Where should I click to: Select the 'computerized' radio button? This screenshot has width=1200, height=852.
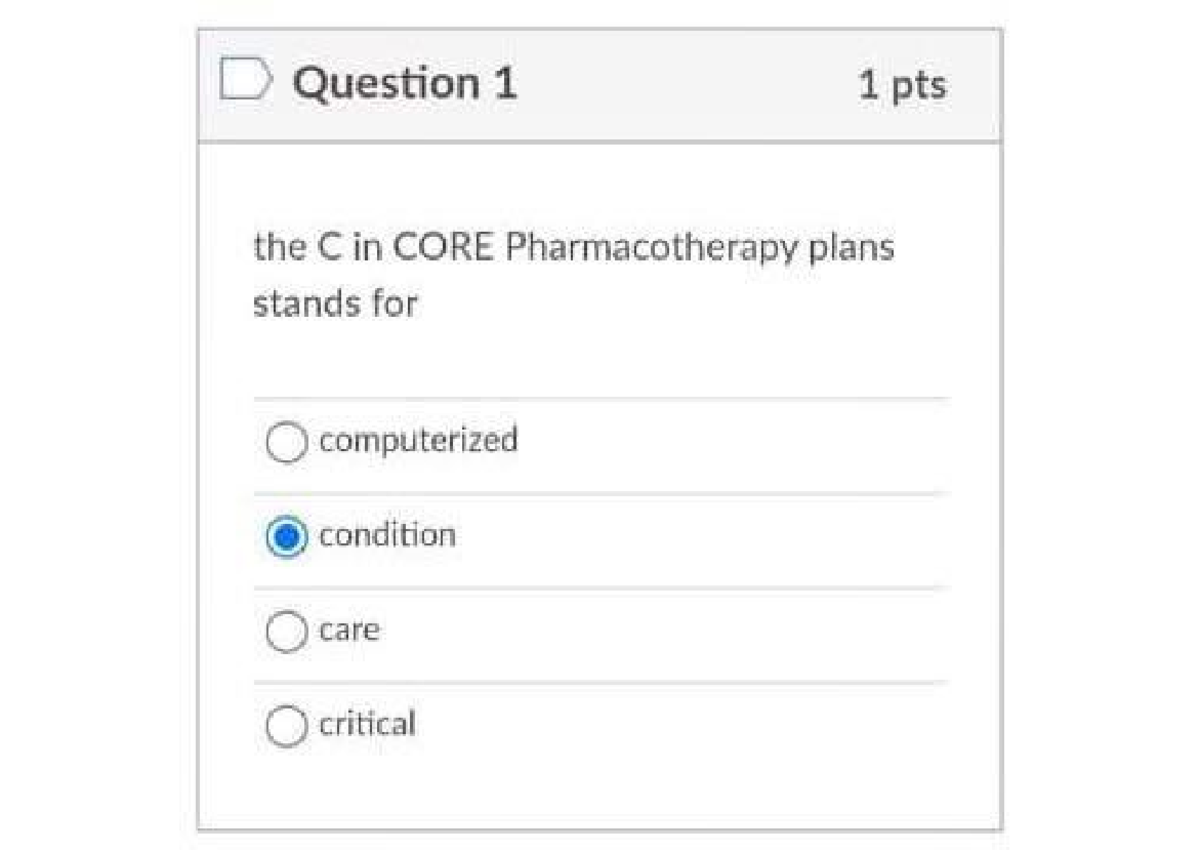click(286, 442)
